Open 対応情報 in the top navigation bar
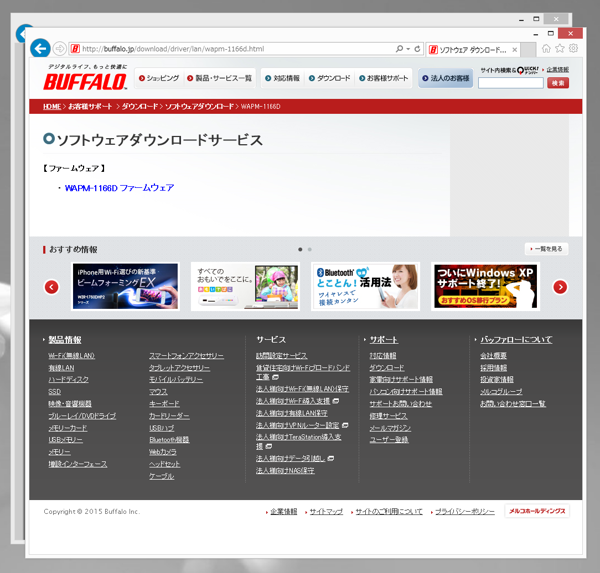The image size is (600, 573). click(x=282, y=78)
